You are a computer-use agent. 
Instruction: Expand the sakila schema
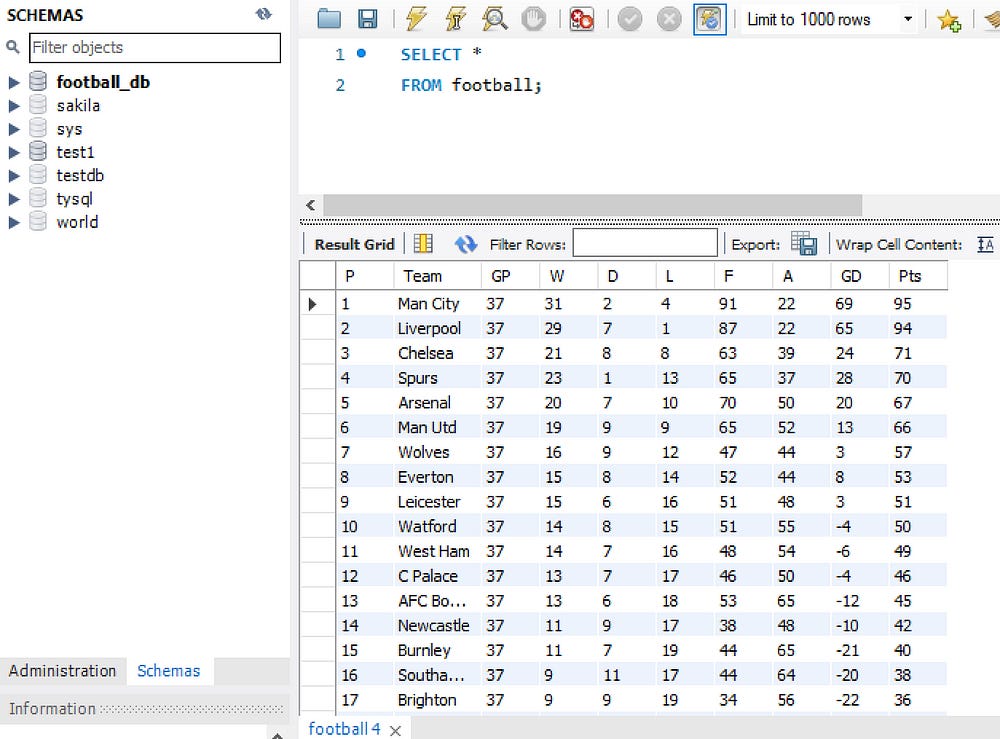coord(13,106)
